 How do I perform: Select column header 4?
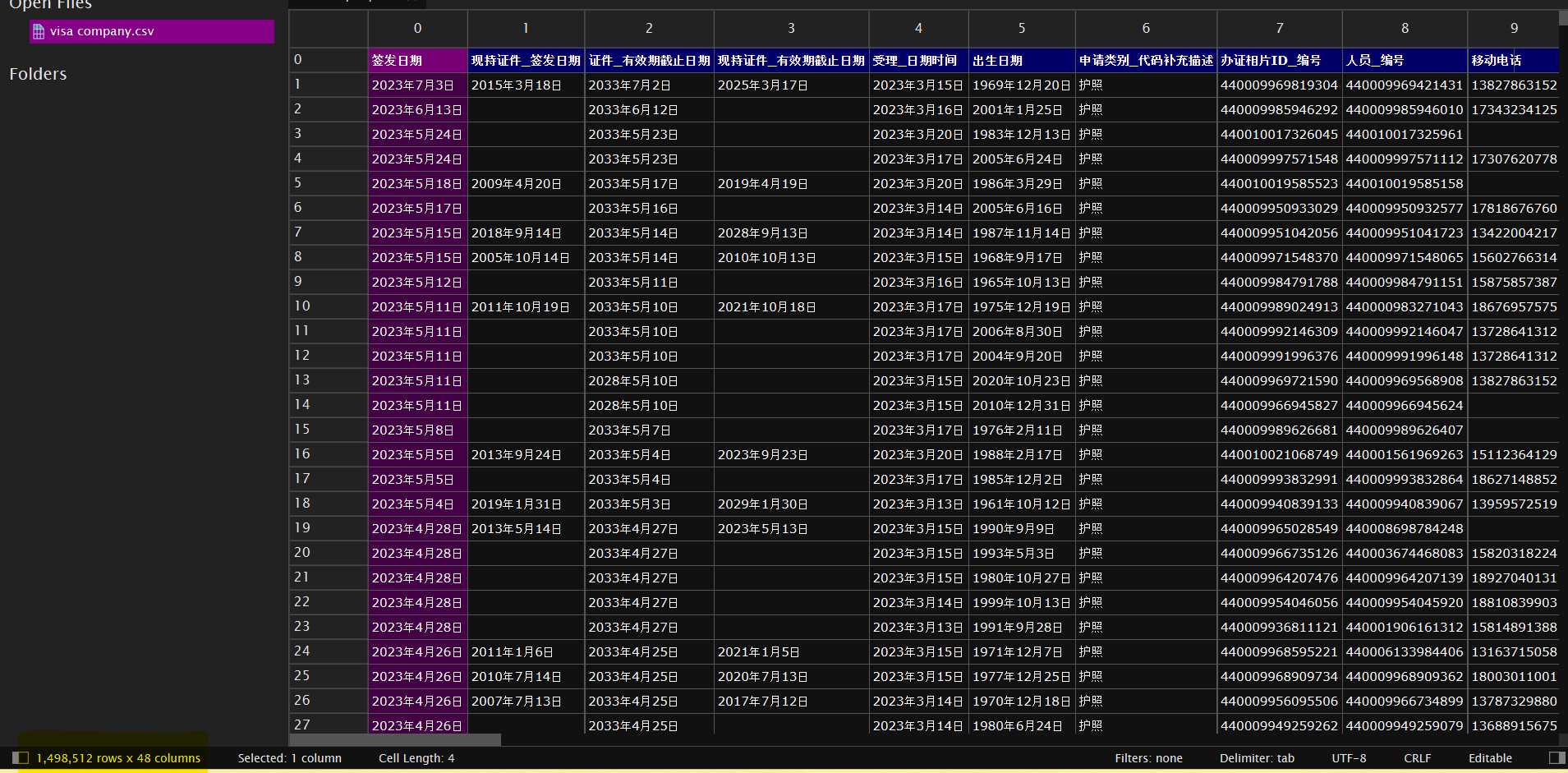[x=918, y=28]
